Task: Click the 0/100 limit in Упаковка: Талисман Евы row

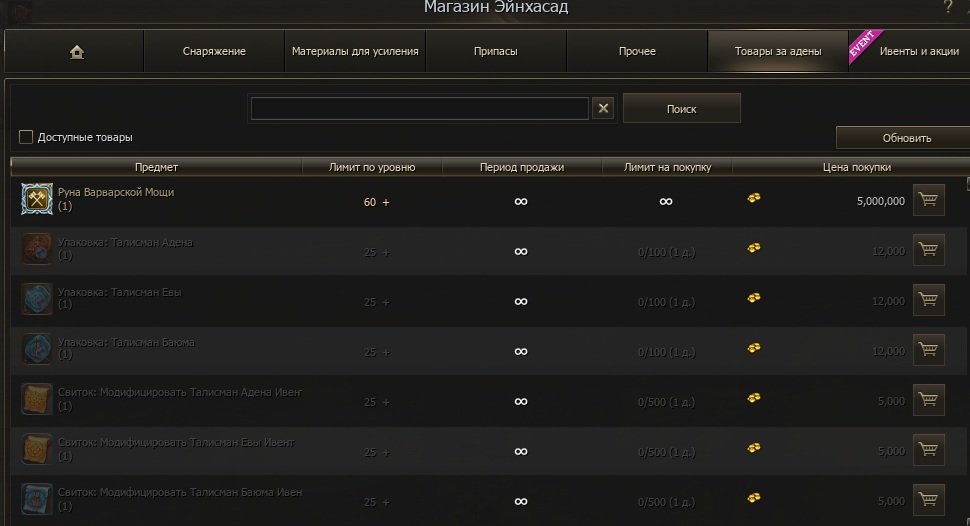Action: point(666,302)
